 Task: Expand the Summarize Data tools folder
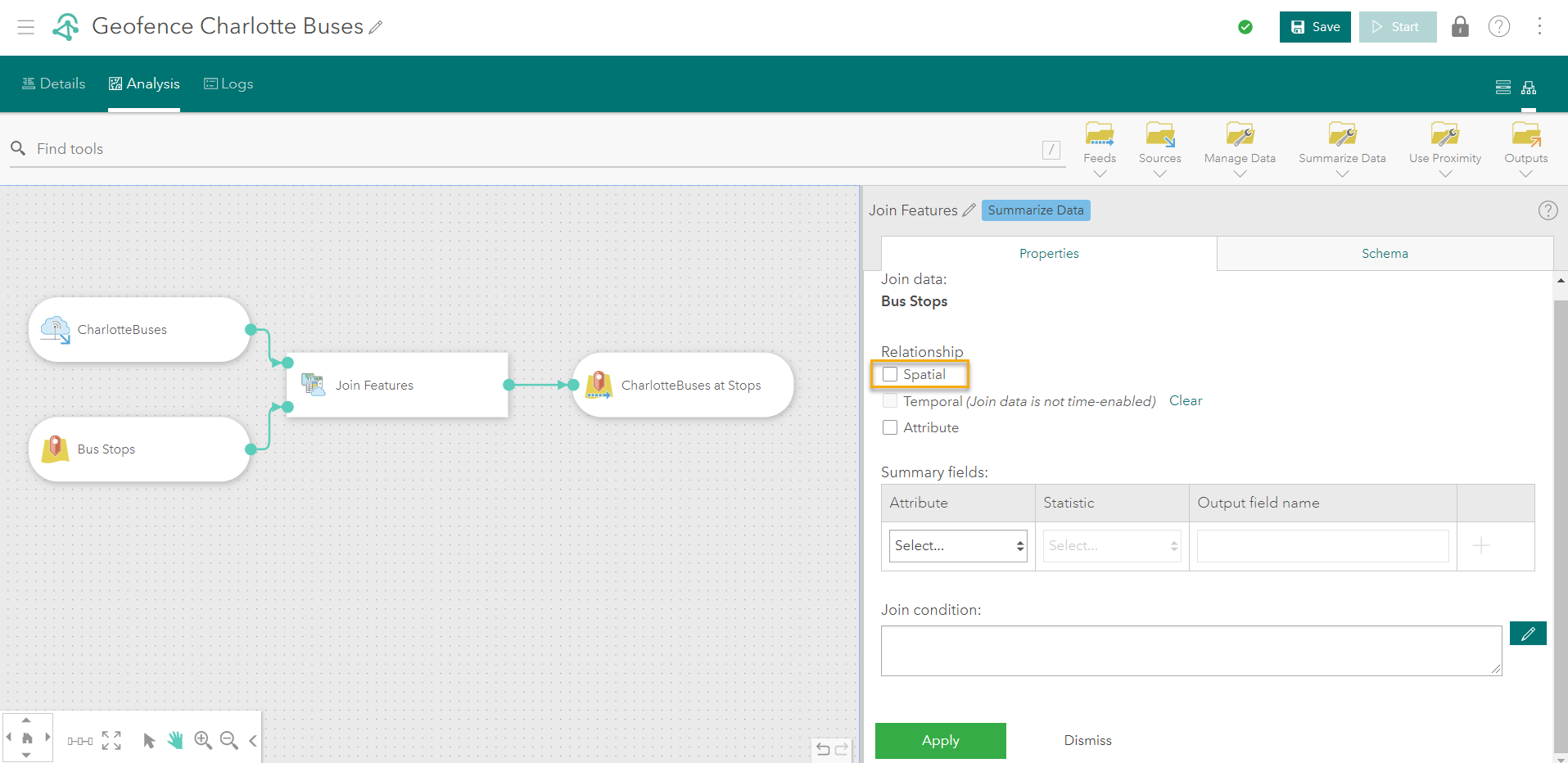(x=1342, y=148)
